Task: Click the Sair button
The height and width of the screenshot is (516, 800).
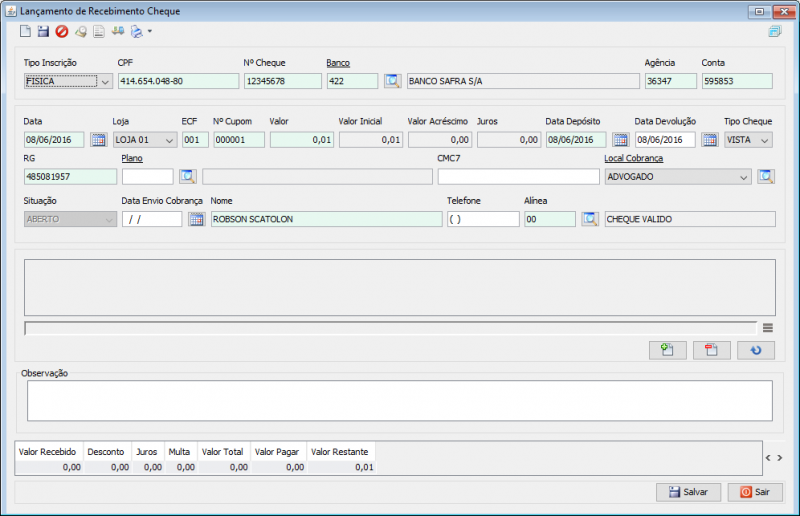Action: coord(755,492)
